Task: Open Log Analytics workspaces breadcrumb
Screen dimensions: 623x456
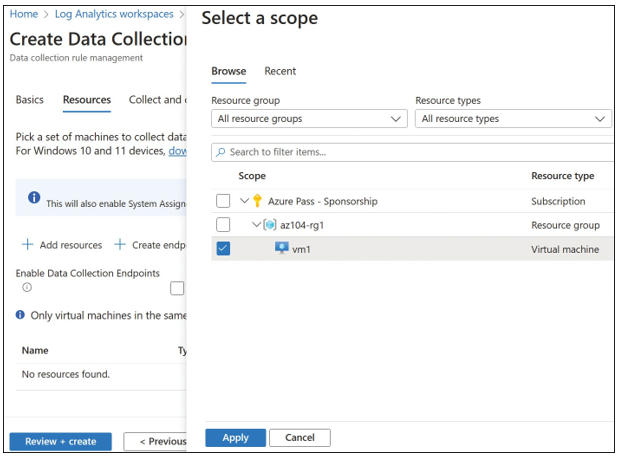Action: [114, 14]
